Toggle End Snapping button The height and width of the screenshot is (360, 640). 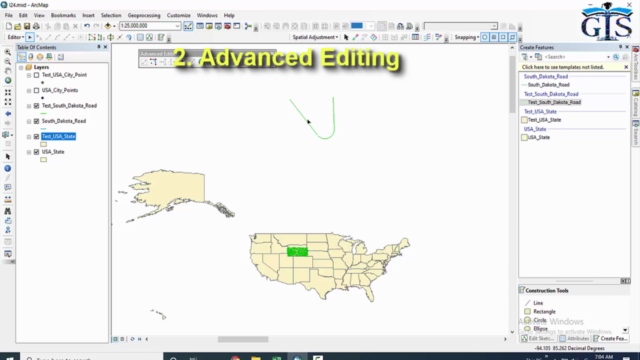pos(494,37)
